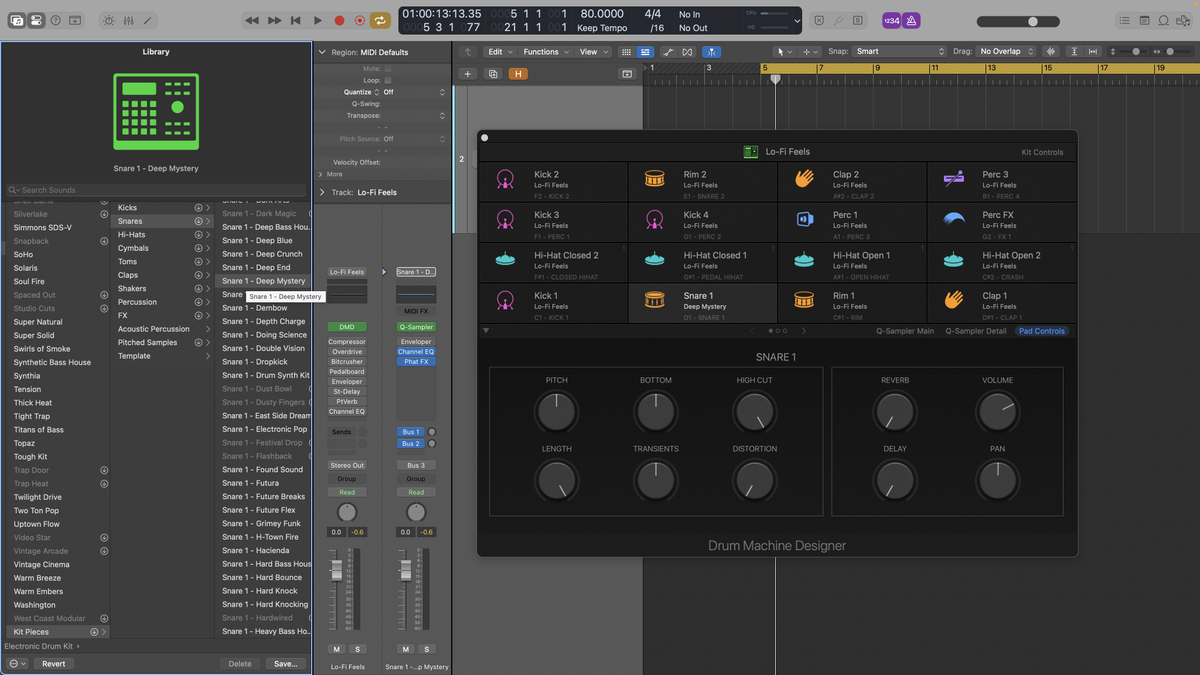Switch to the Pad Controls tab

(1041, 331)
